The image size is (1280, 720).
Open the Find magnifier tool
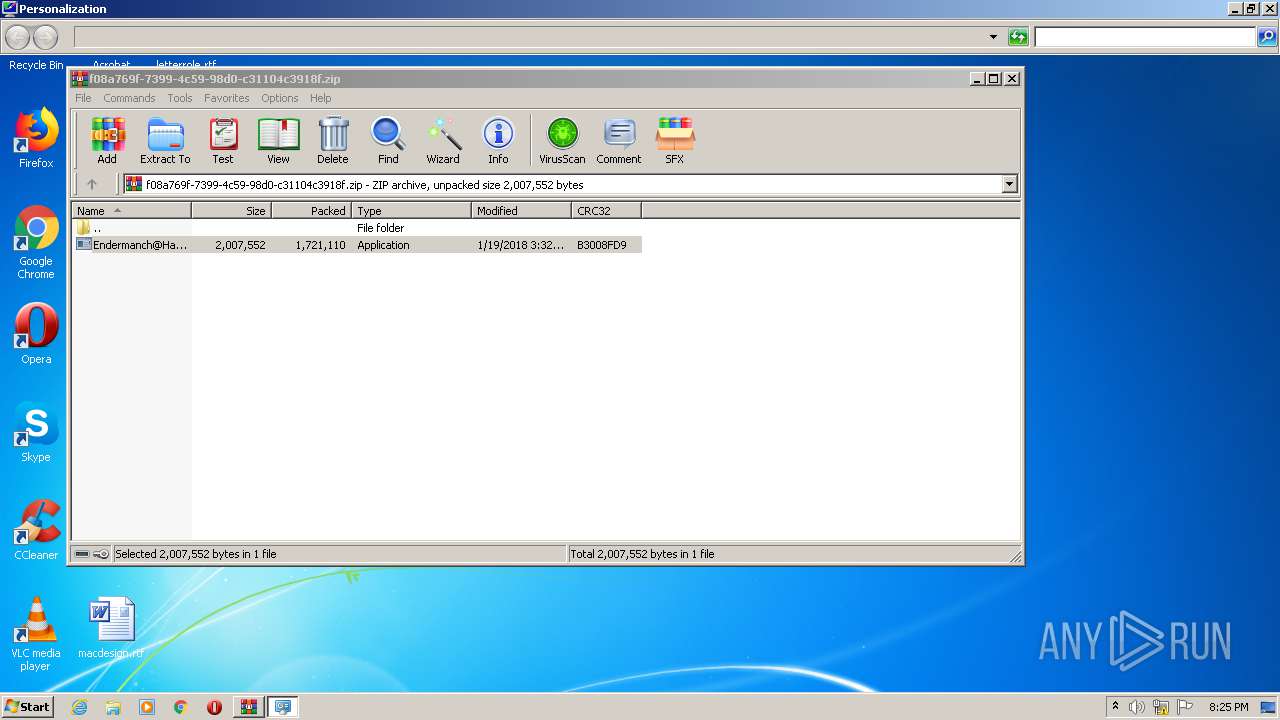tap(388, 141)
